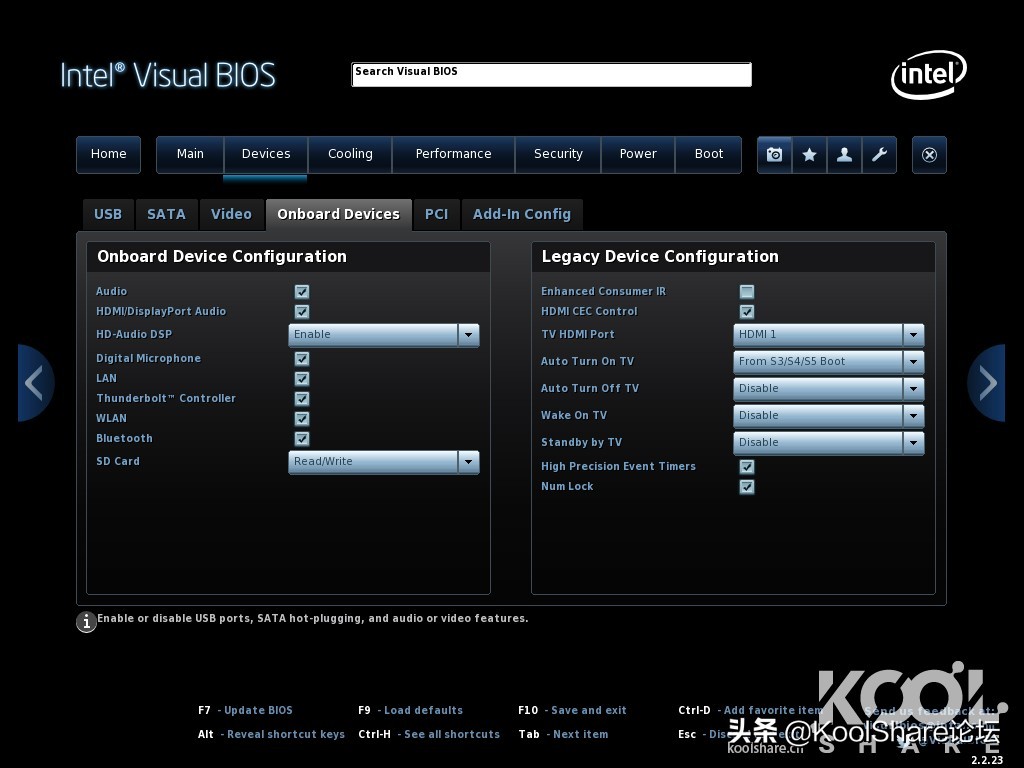Click the Intel Visual BIOS title
The width and height of the screenshot is (1024, 768).
click(168, 75)
